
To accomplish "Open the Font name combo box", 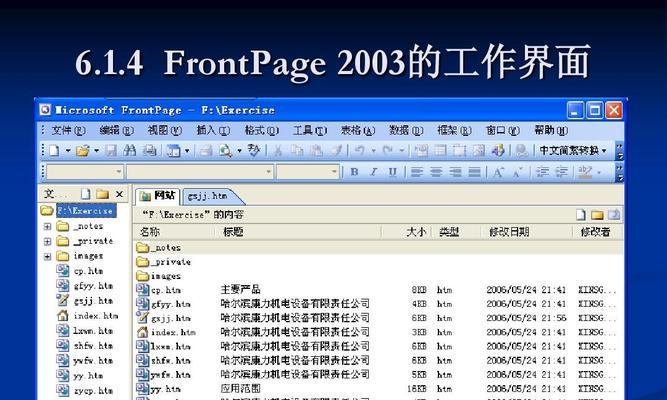I will click(200, 172).
